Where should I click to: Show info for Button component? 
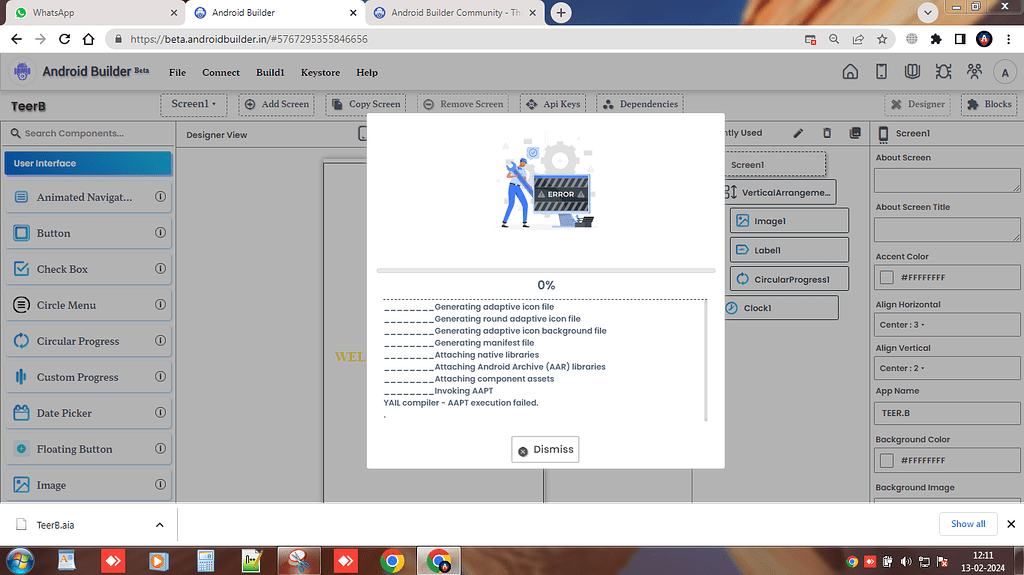(160, 233)
